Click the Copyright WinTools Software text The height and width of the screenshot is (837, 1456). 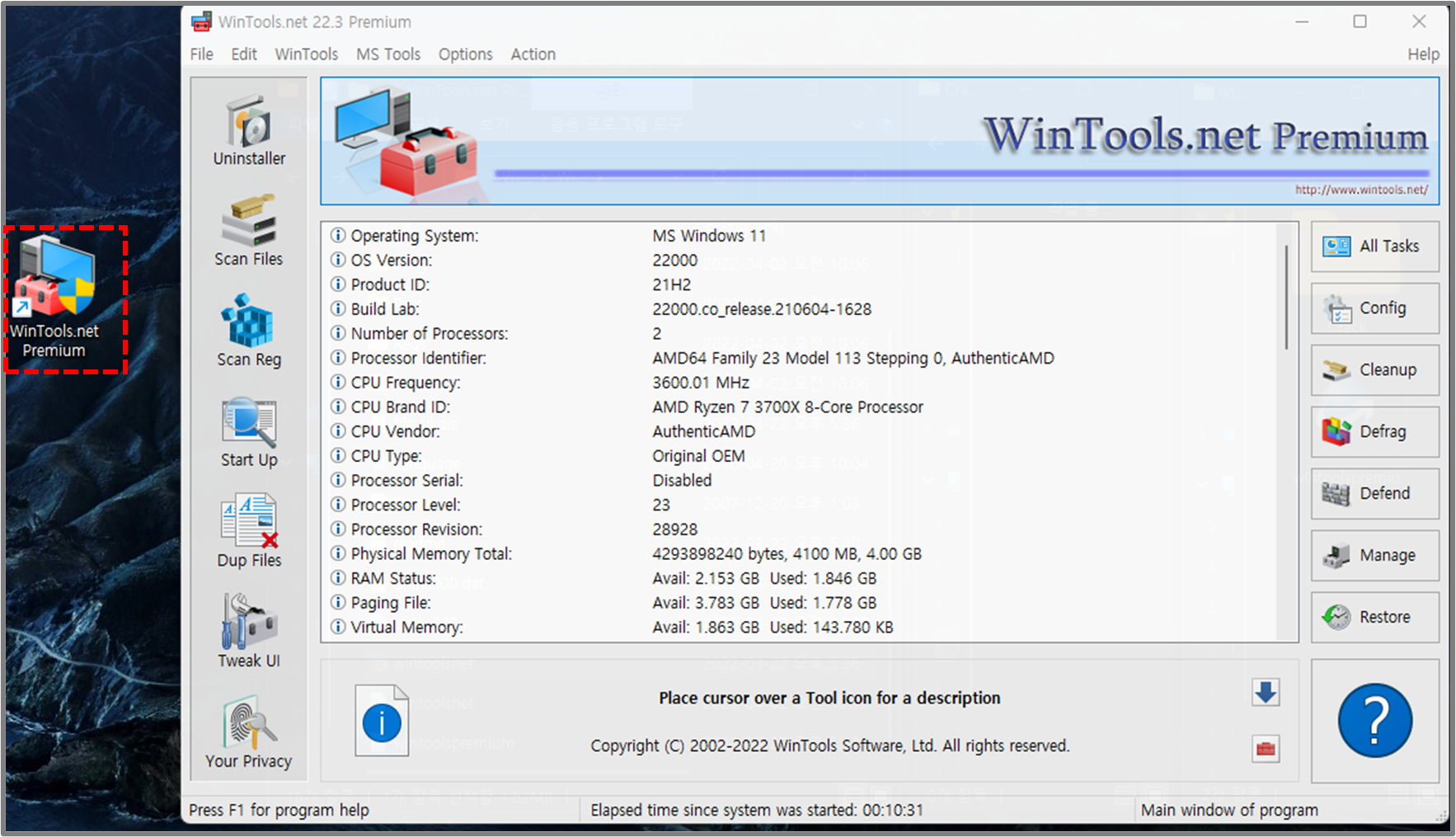[829, 746]
